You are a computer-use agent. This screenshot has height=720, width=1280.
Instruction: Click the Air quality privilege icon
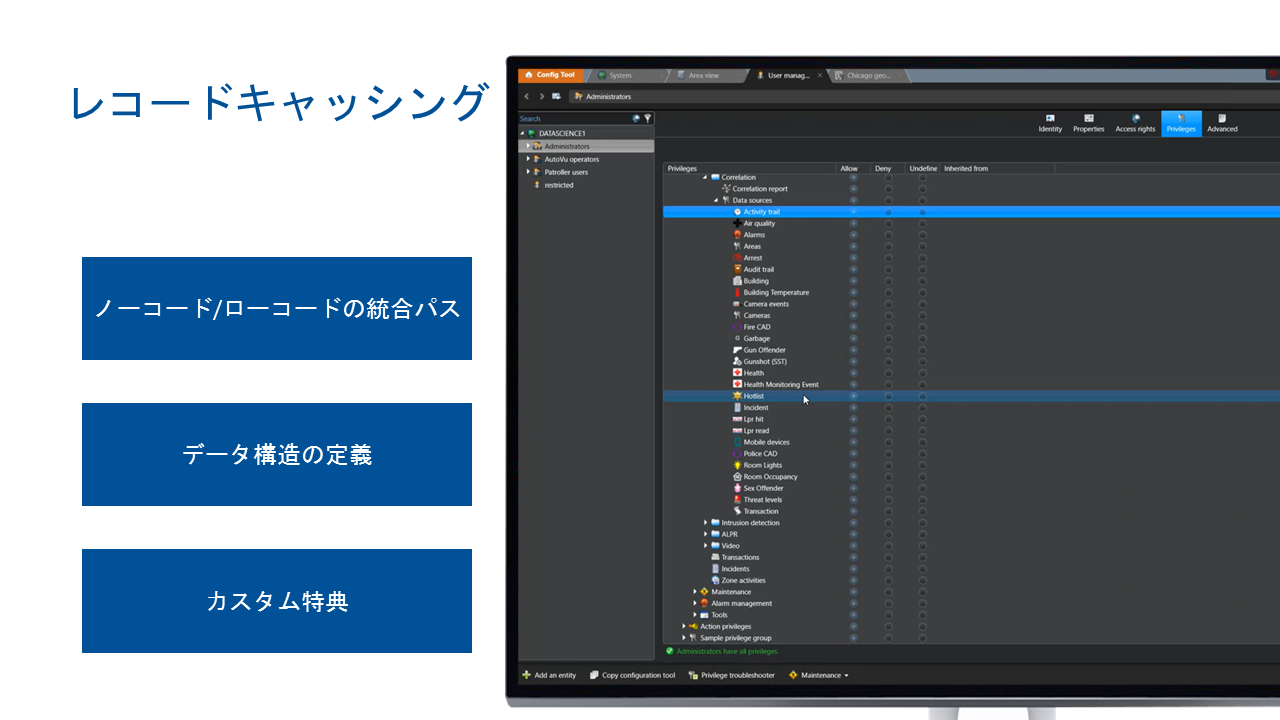(737, 223)
